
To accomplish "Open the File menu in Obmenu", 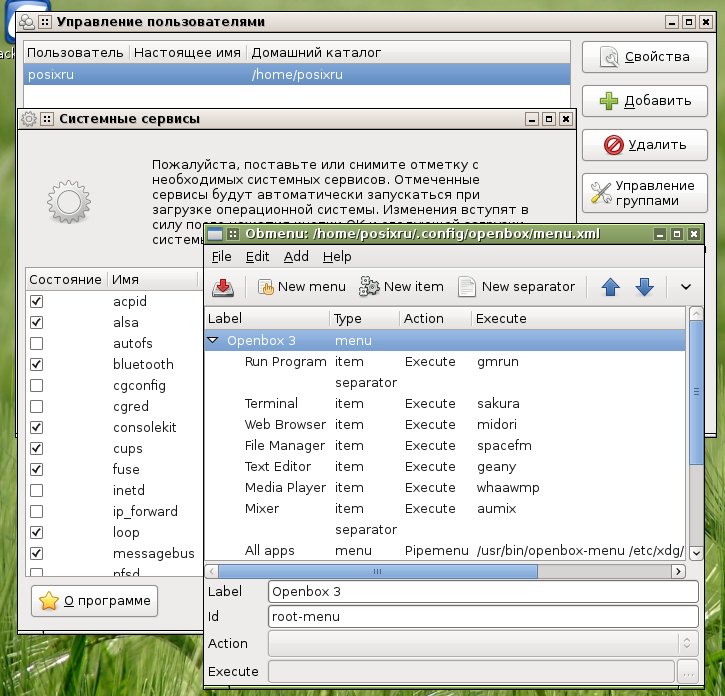I will coord(221,257).
